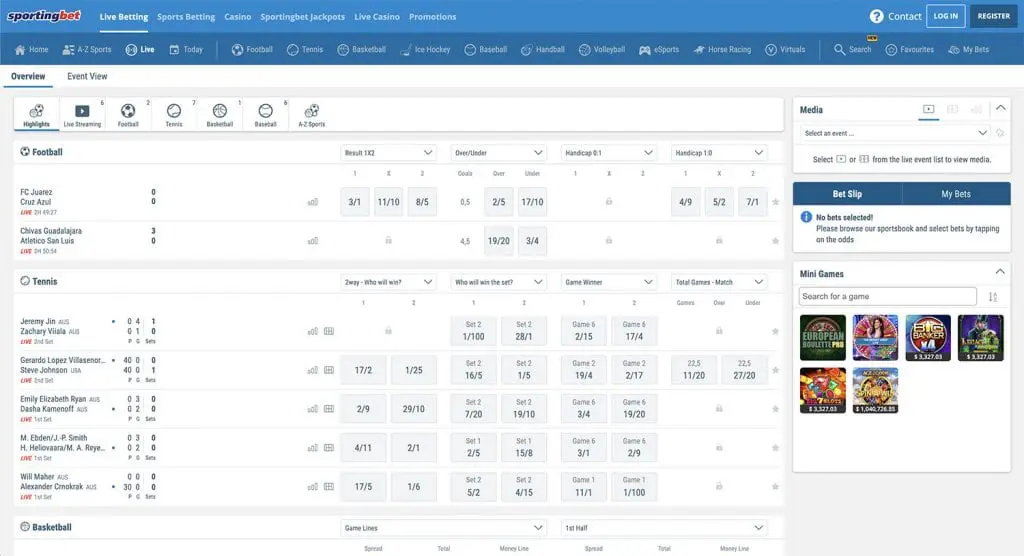Image resolution: width=1024 pixels, height=556 pixels.
Task: Bet on FC Juarez at 3/1
Action: tap(355, 202)
